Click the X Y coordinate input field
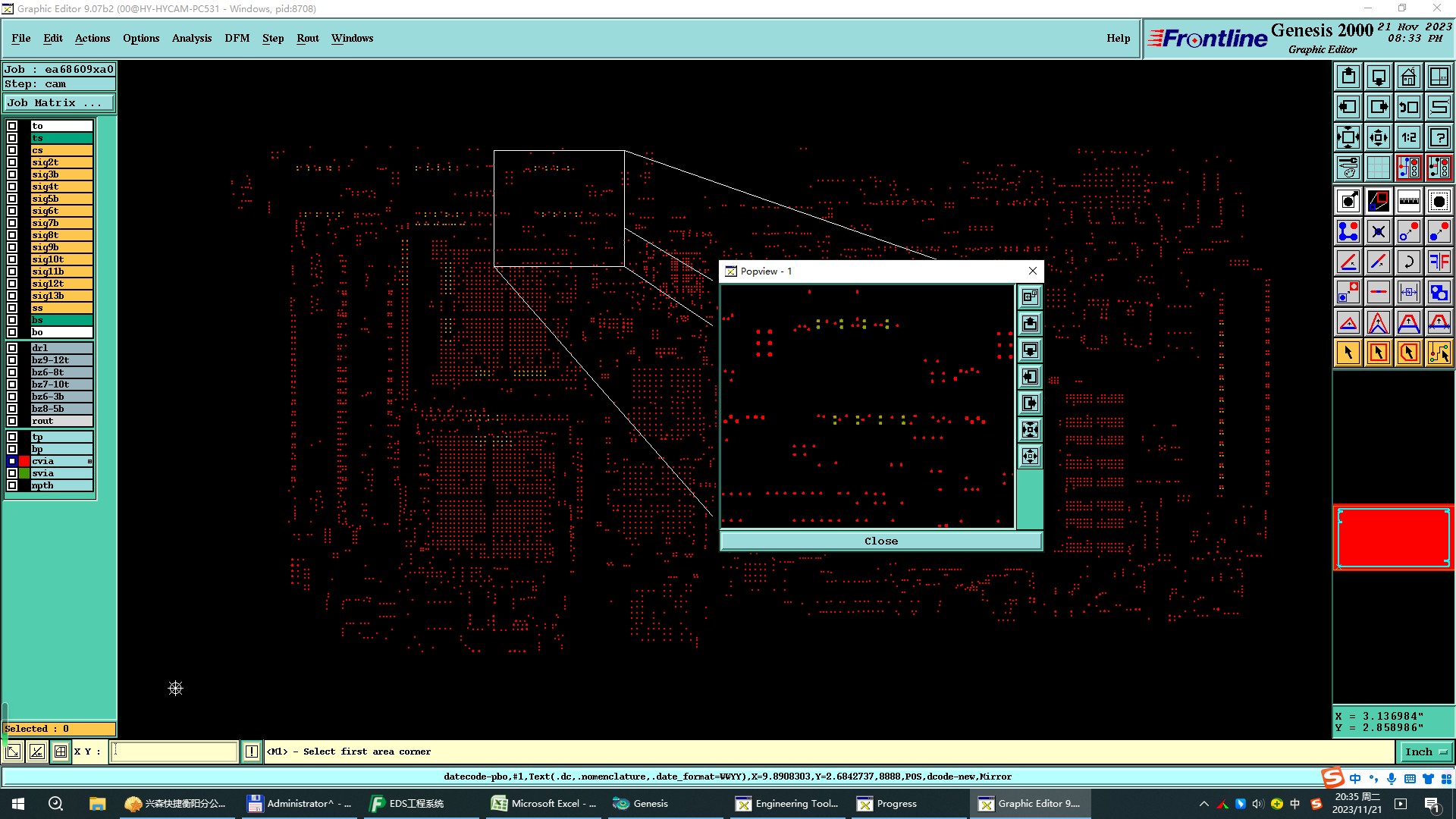This screenshot has width=1456, height=819. click(x=174, y=752)
